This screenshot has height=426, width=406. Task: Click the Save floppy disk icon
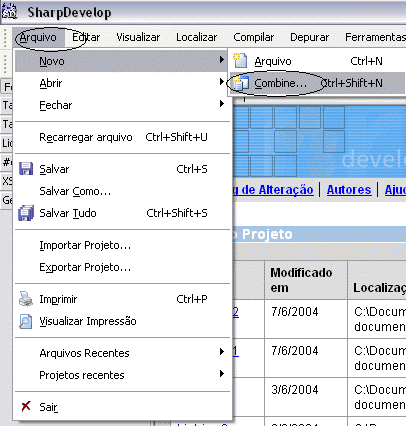tap(26, 169)
